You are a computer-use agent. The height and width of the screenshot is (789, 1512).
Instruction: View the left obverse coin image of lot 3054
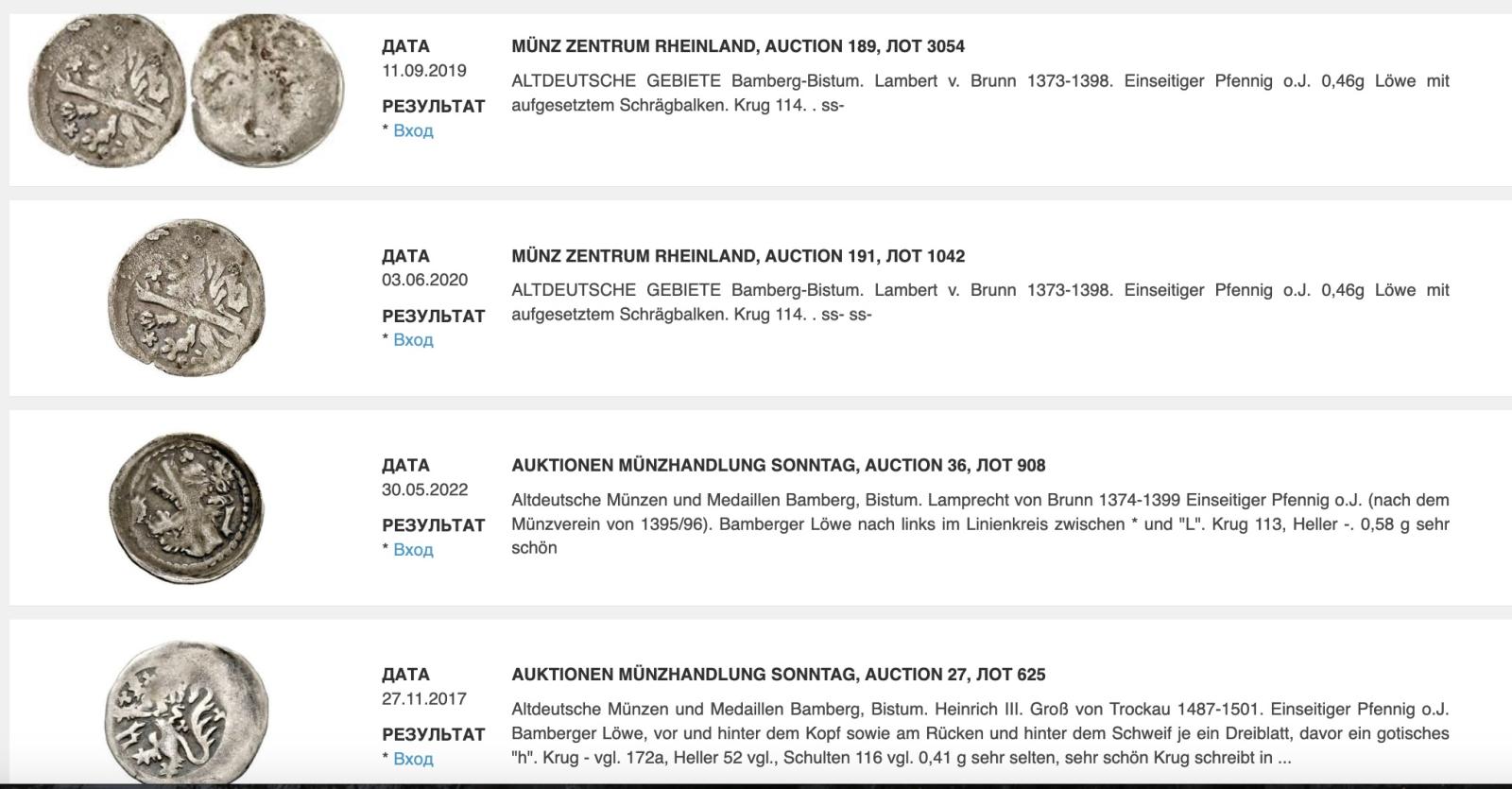(x=106, y=91)
